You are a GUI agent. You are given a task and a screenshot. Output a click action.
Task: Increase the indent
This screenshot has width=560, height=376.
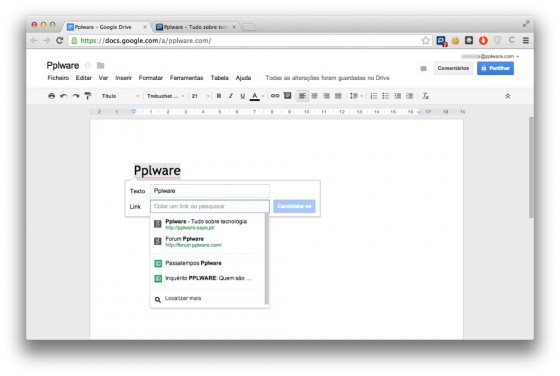pyautogui.click(x=409, y=96)
